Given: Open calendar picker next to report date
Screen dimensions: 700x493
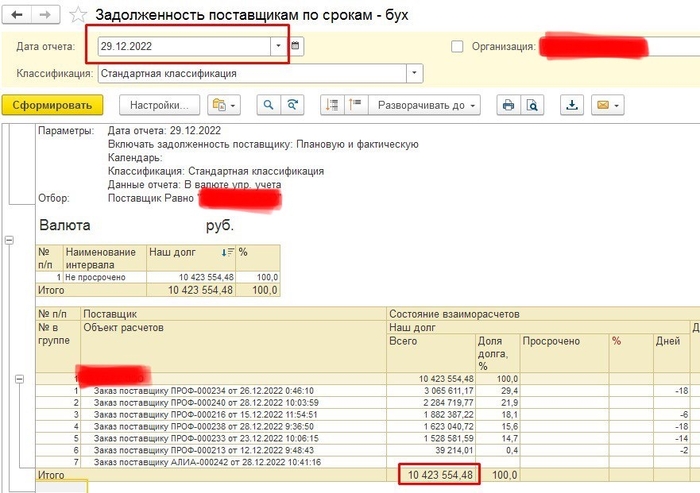Looking at the screenshot, I should [296, 46].
